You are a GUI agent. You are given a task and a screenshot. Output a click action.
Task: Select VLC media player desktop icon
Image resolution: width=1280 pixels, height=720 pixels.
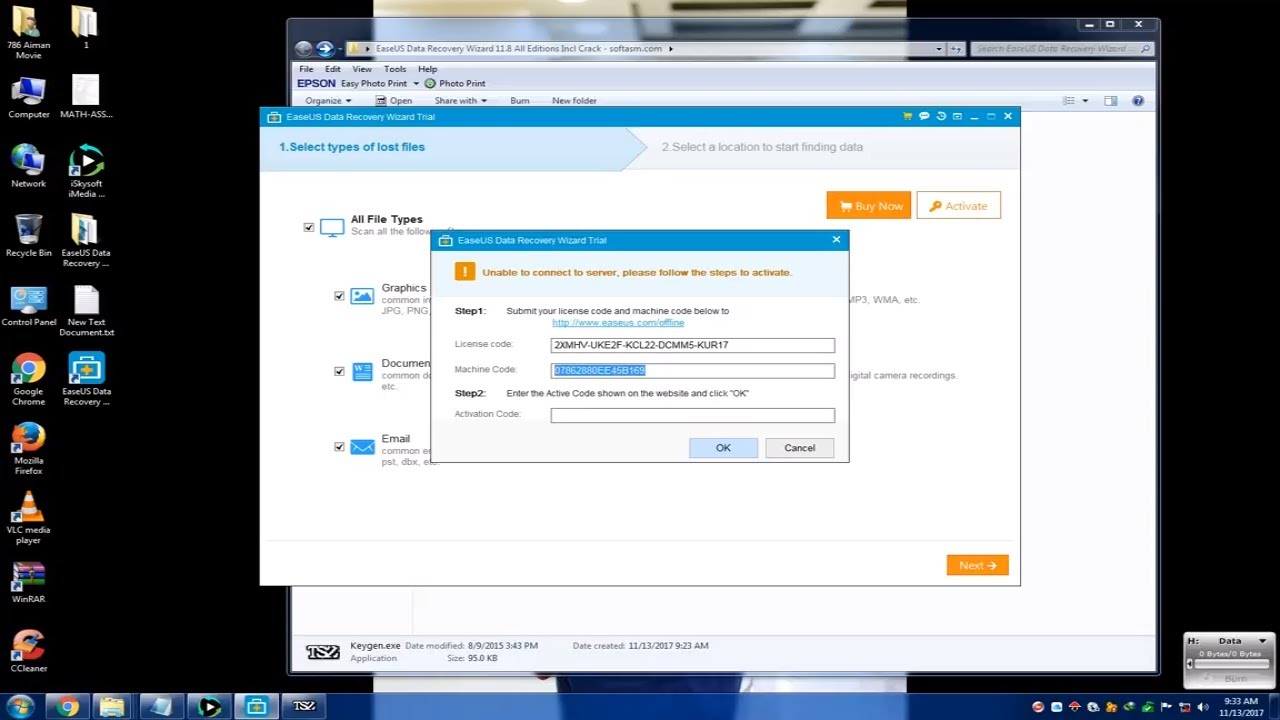28,518
